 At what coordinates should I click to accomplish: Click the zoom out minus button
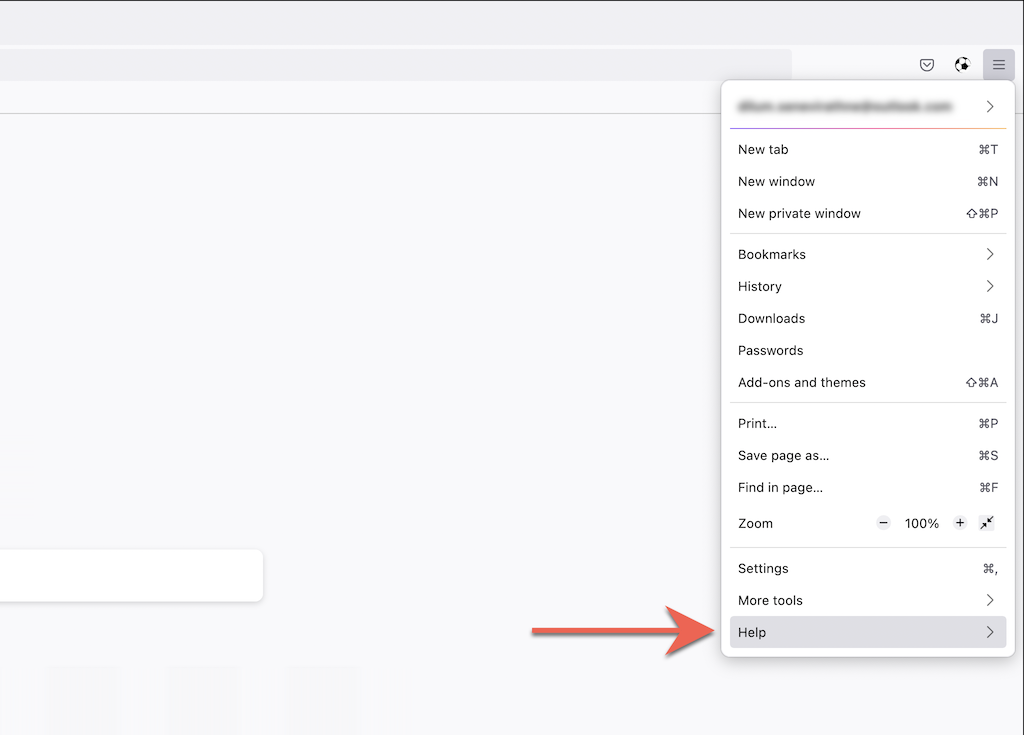[883, 523]
